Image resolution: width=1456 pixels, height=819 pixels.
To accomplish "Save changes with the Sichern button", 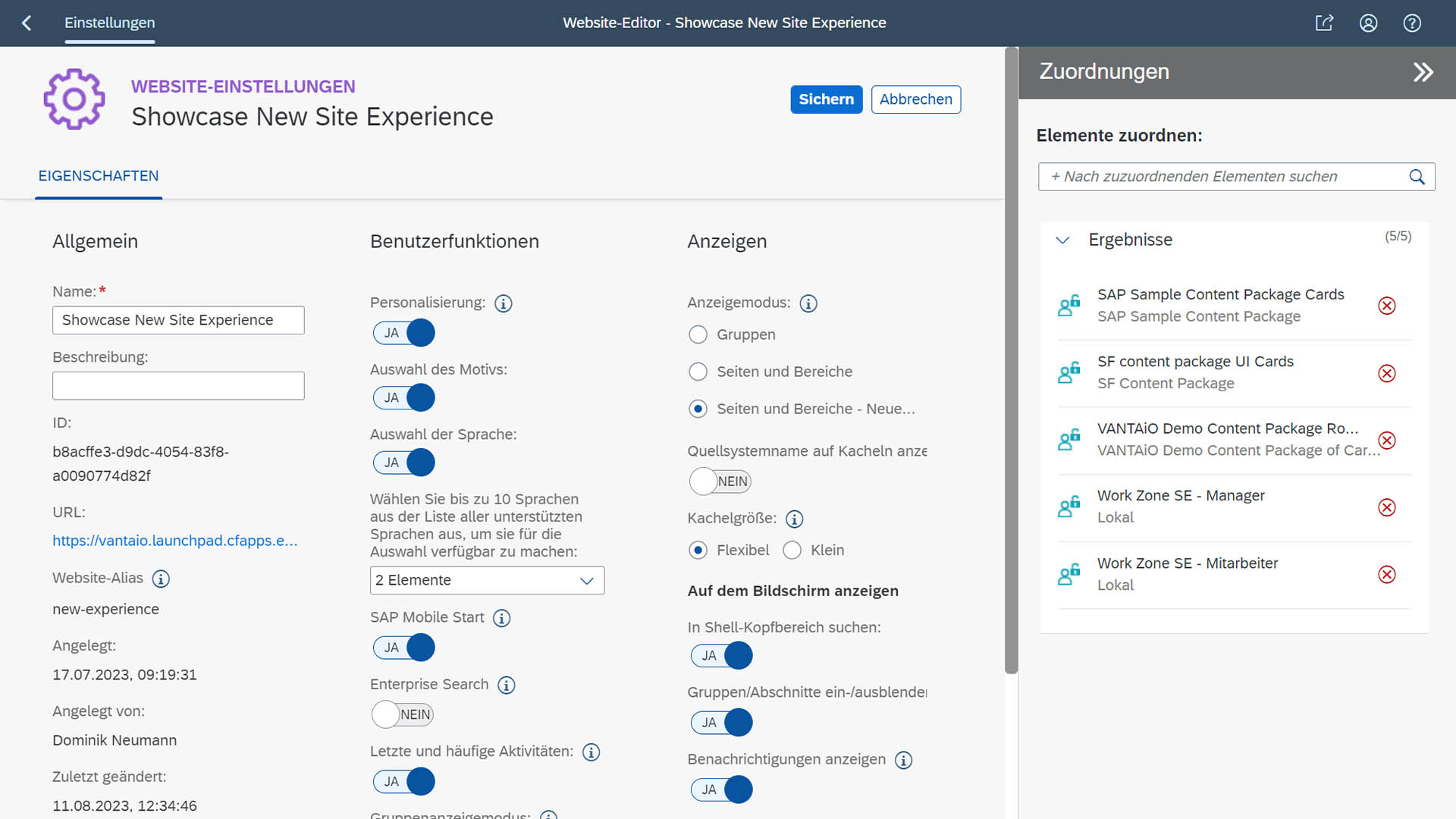I will tap(826, 99).
